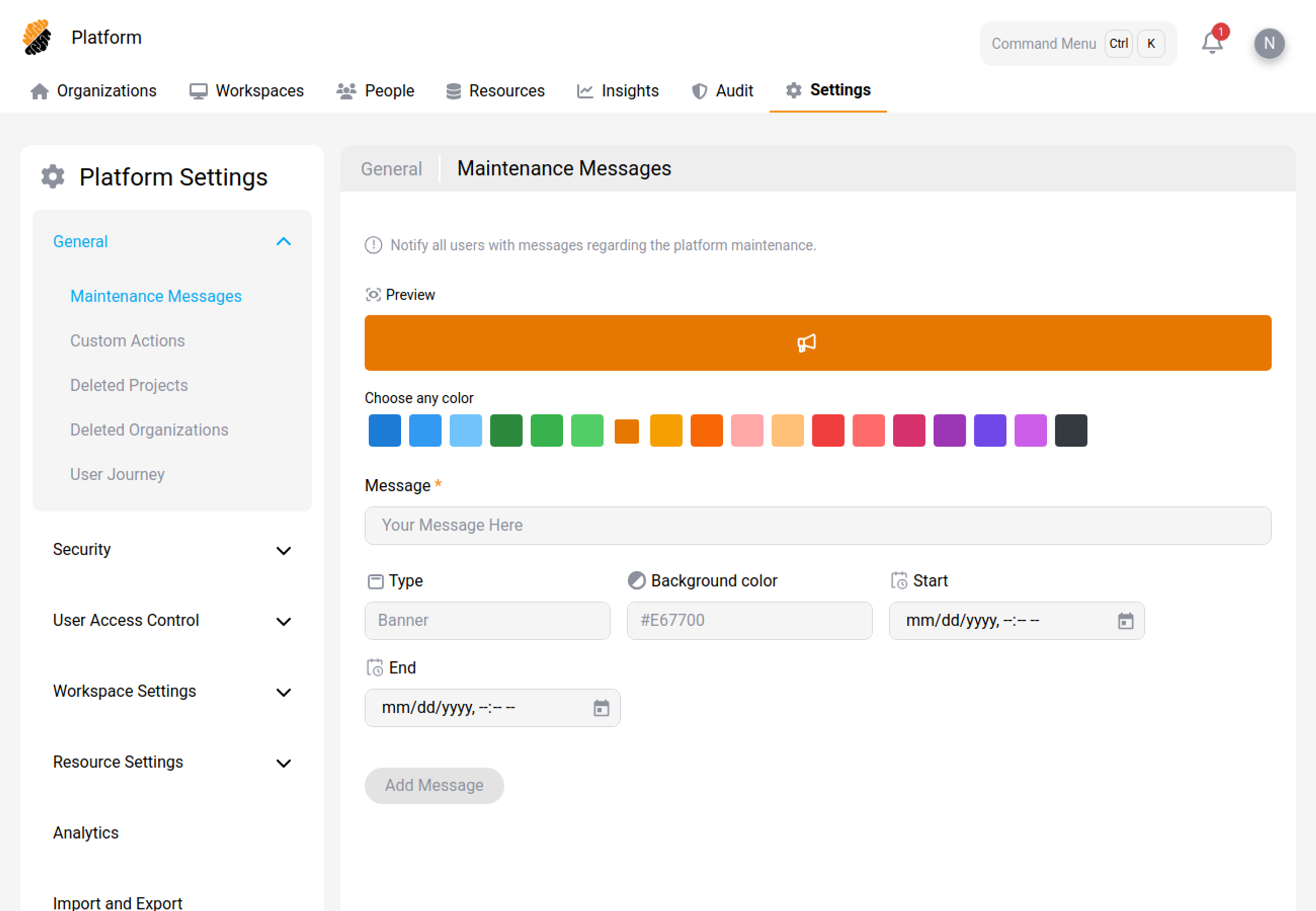
Task: Expand the Resource Settings section
Action: click(x=283, y=763)
